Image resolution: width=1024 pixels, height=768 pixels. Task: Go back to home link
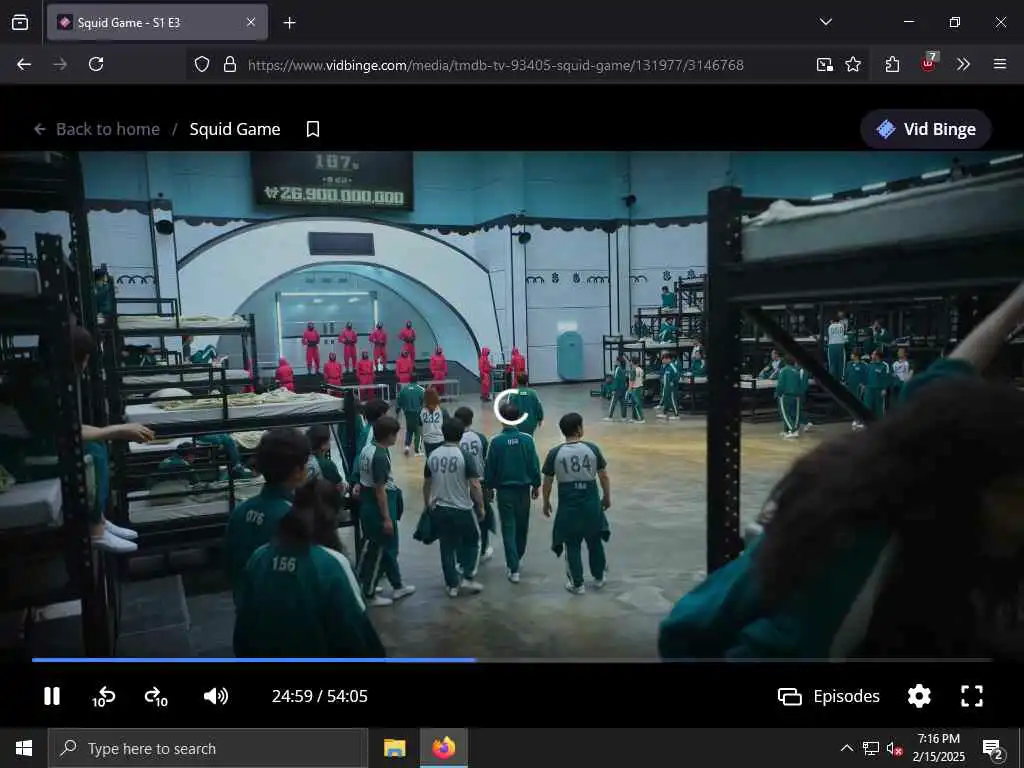pyautogui.click(x=97, y=129)
